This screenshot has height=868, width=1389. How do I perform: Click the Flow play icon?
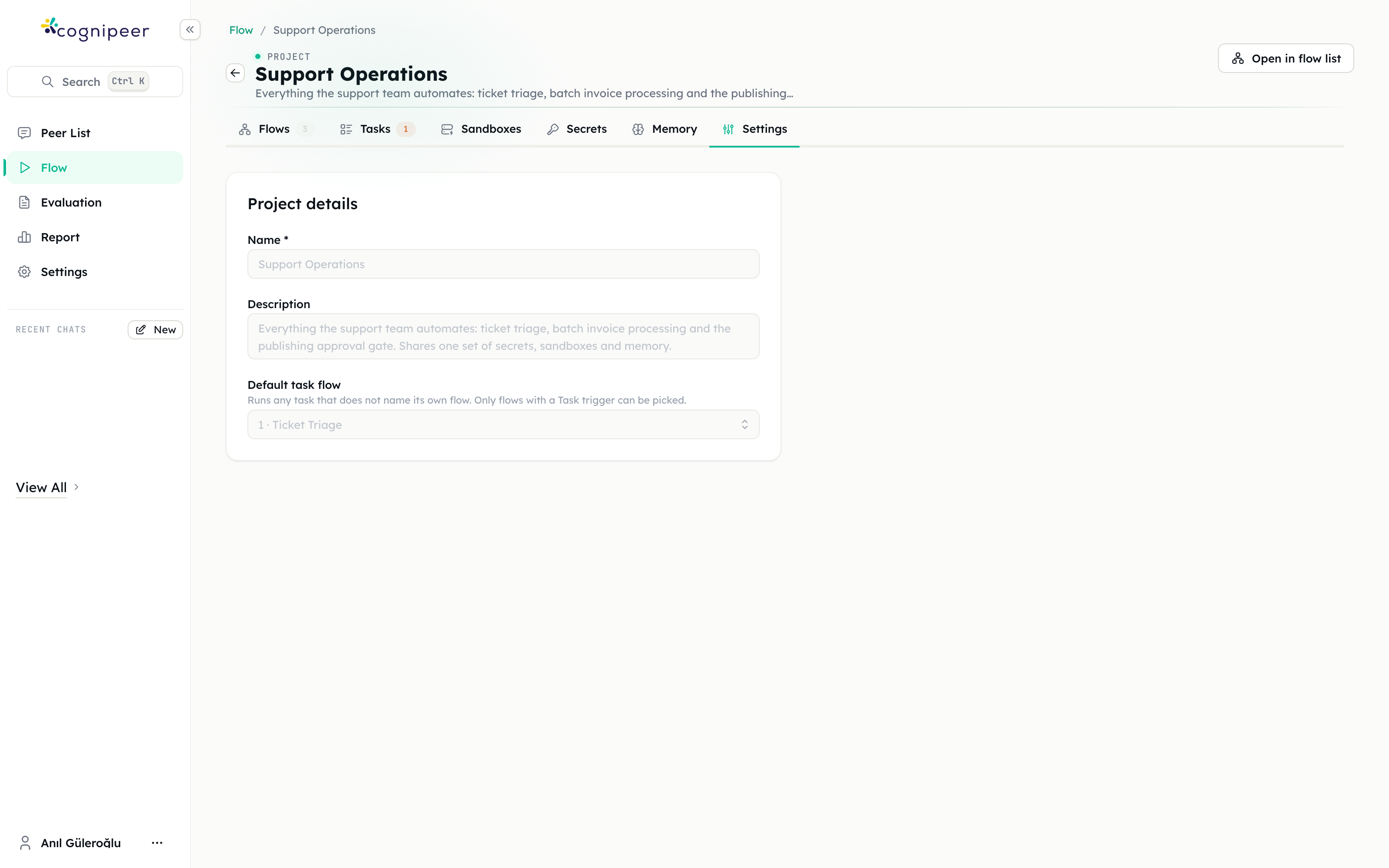[x=24, y=168]
